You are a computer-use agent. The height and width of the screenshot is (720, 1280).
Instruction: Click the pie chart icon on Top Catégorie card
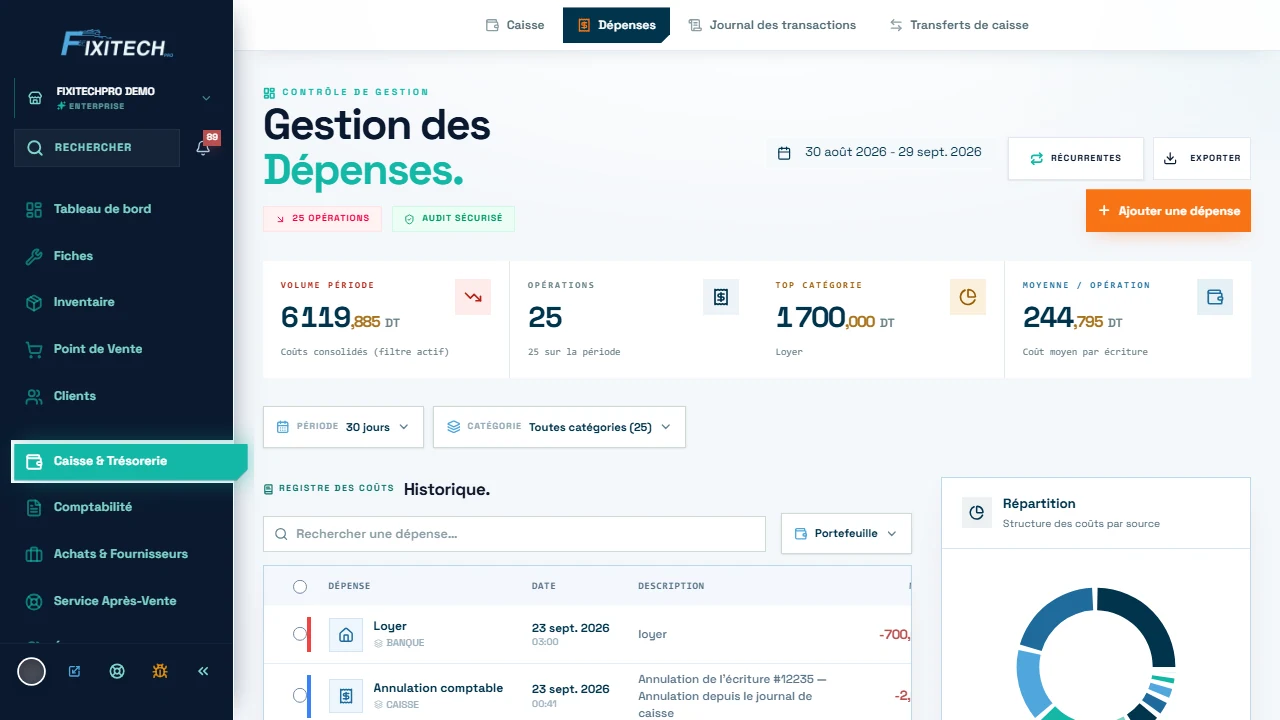(x=968, y=297)
